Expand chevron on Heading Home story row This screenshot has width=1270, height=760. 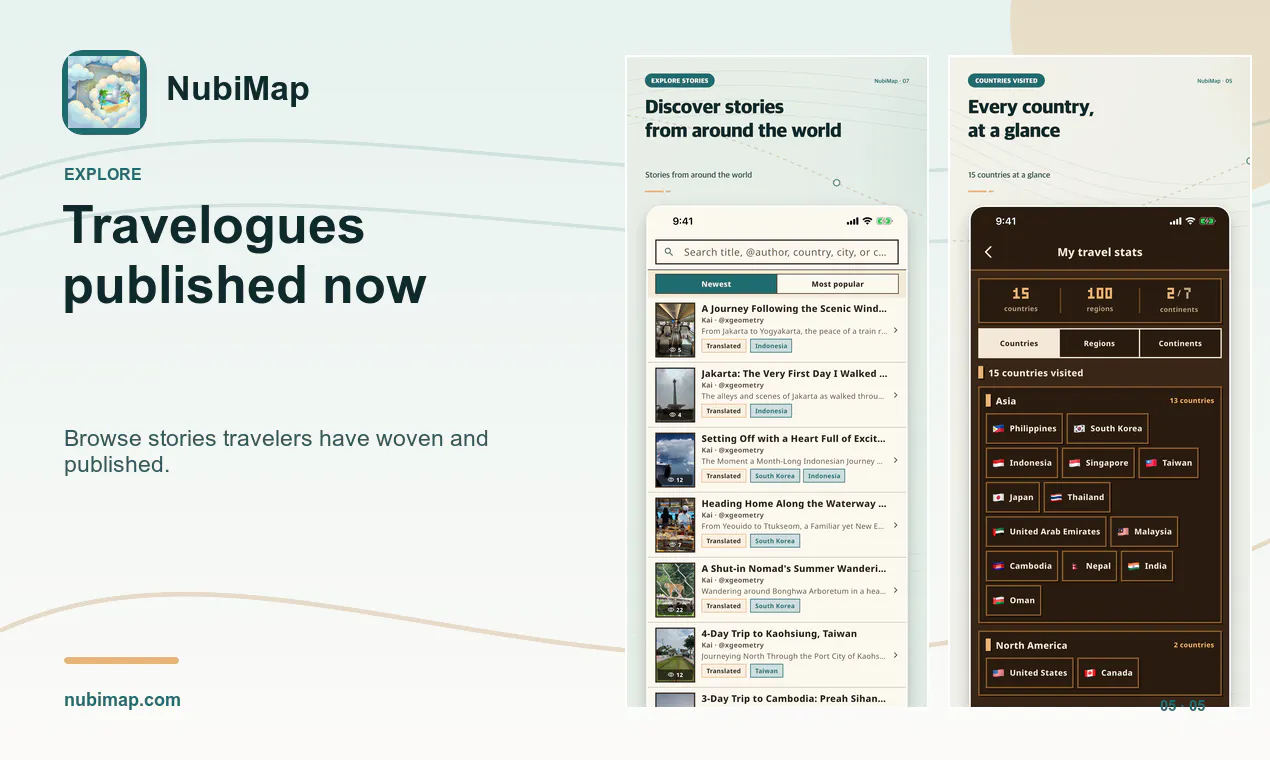point(895,525)
